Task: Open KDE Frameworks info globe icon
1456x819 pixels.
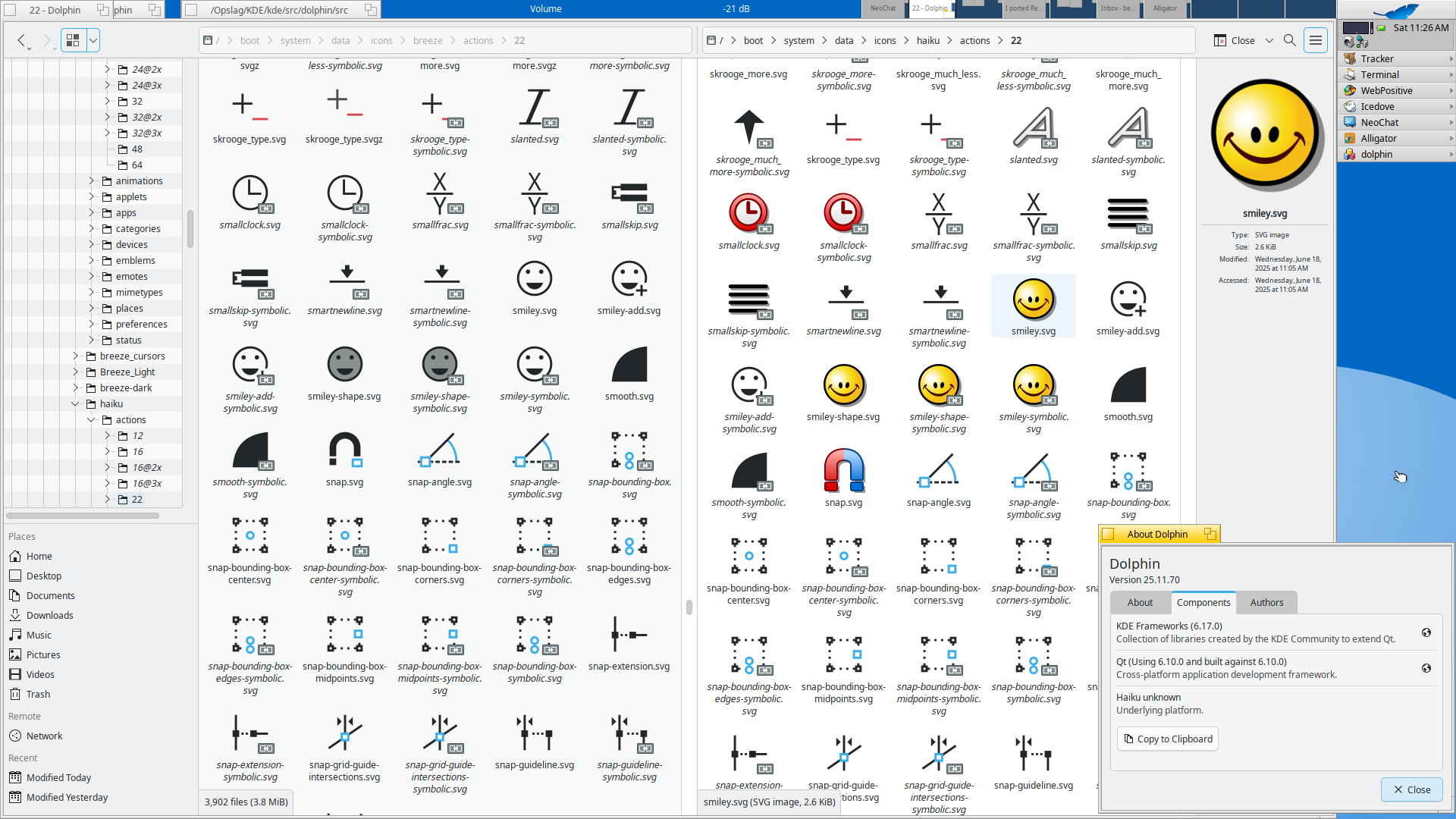Action: click(1426, 632)
